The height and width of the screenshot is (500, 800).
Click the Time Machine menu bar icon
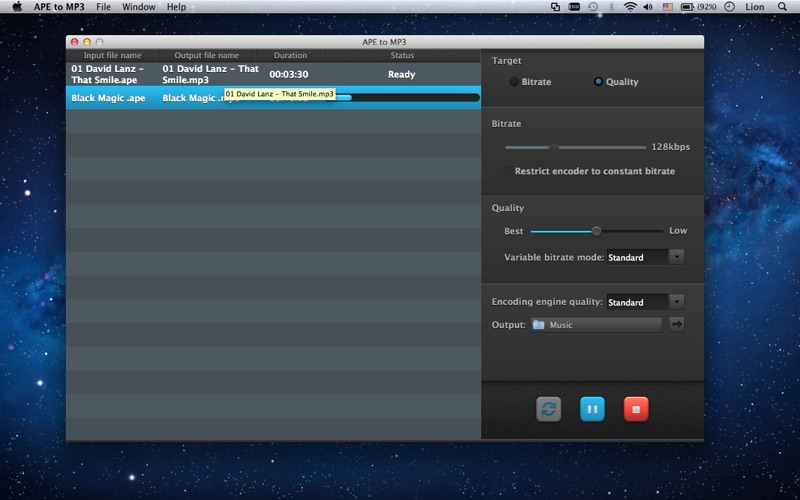pyautogui.click(x=593, y=7)
